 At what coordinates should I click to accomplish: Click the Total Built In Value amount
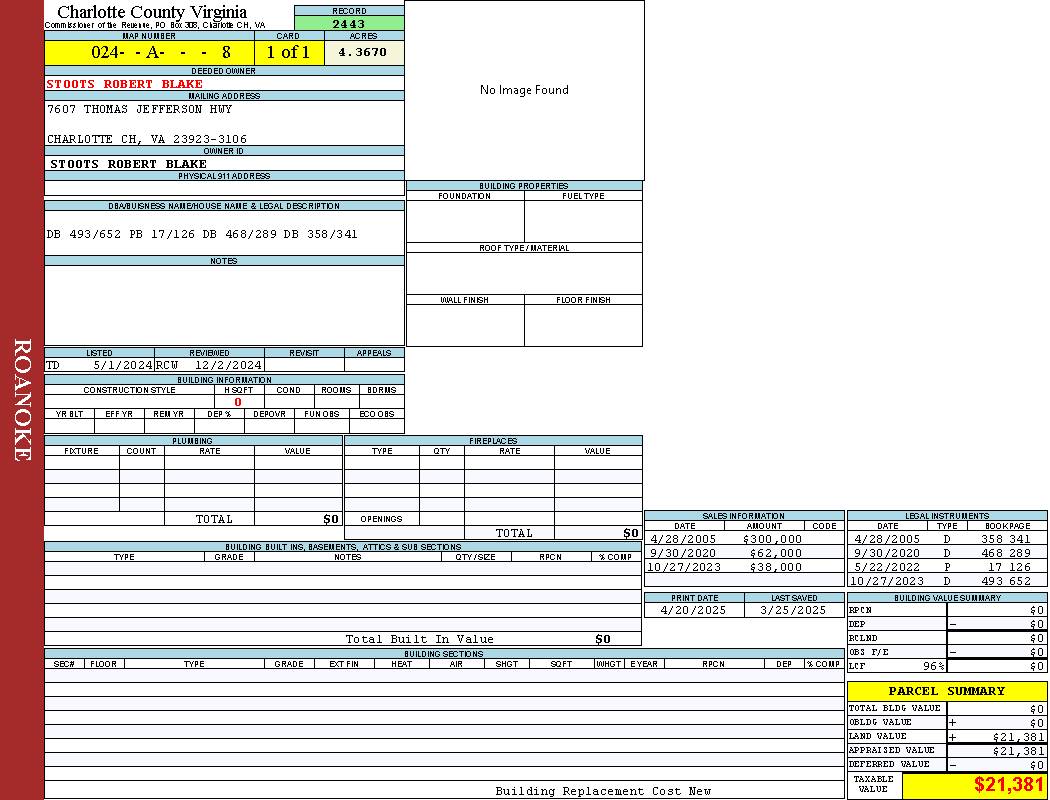pos(602,639)
